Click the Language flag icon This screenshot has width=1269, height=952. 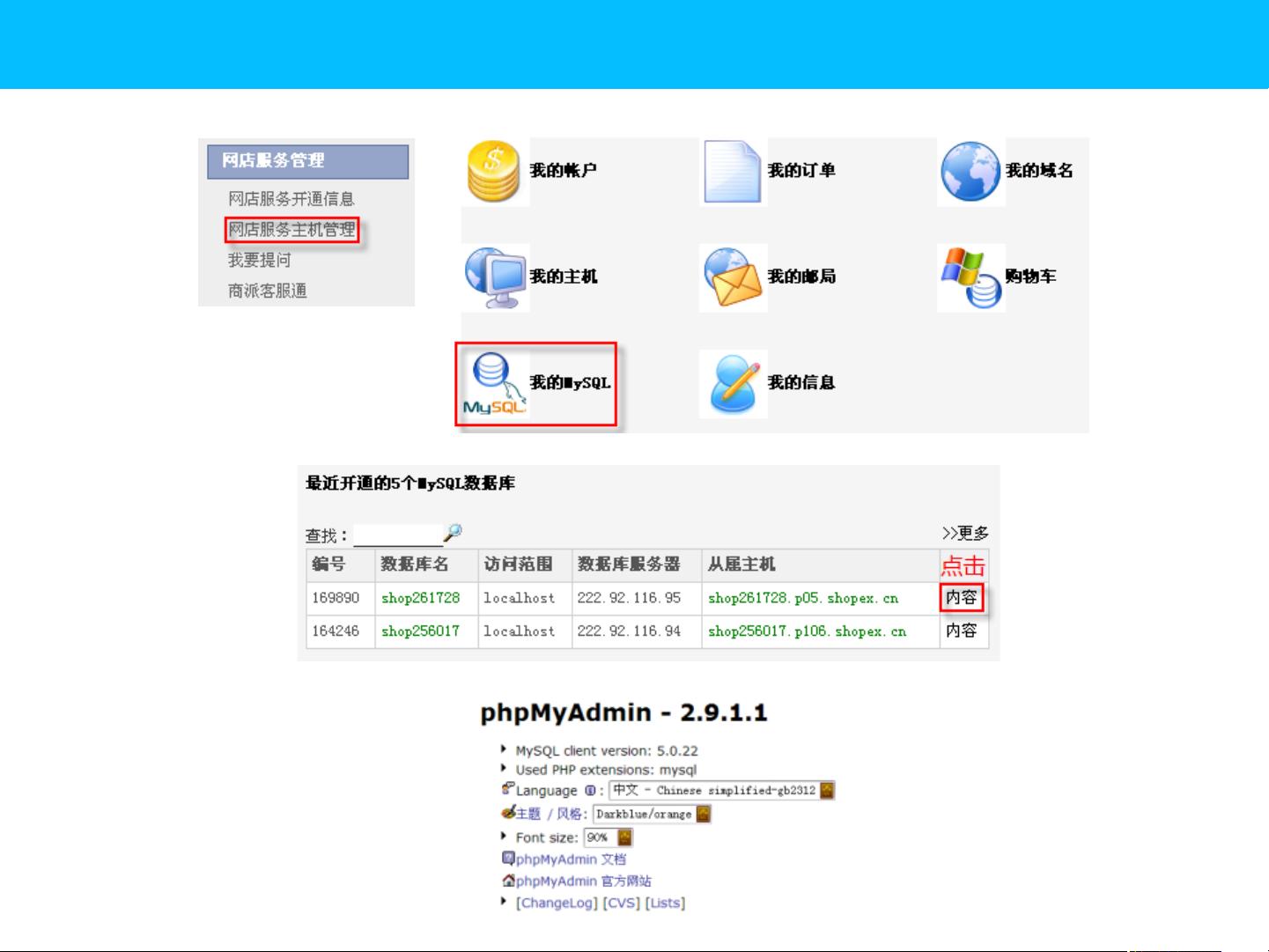[x=508, y=788]
